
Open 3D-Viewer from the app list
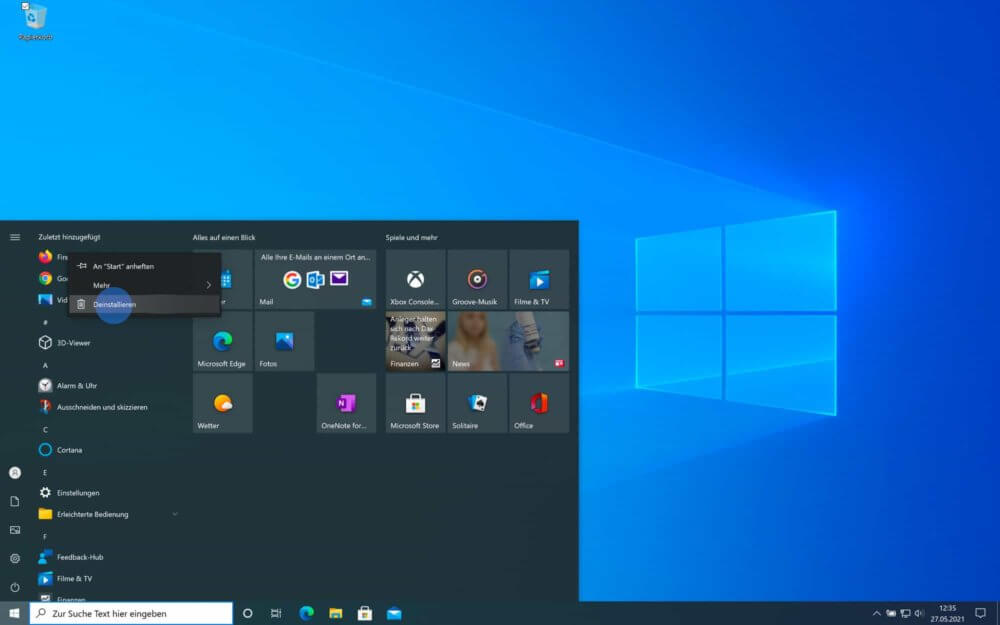click(x=73, y=342)
